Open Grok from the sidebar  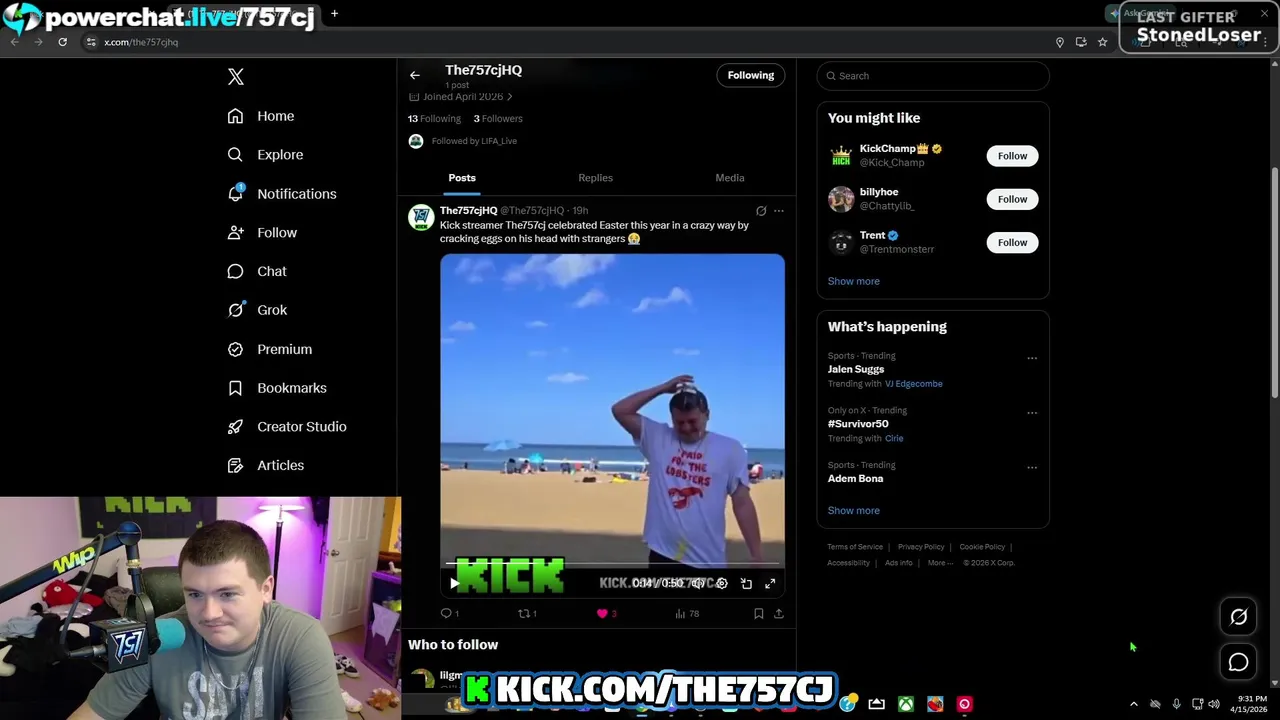(x=257, y=310)
